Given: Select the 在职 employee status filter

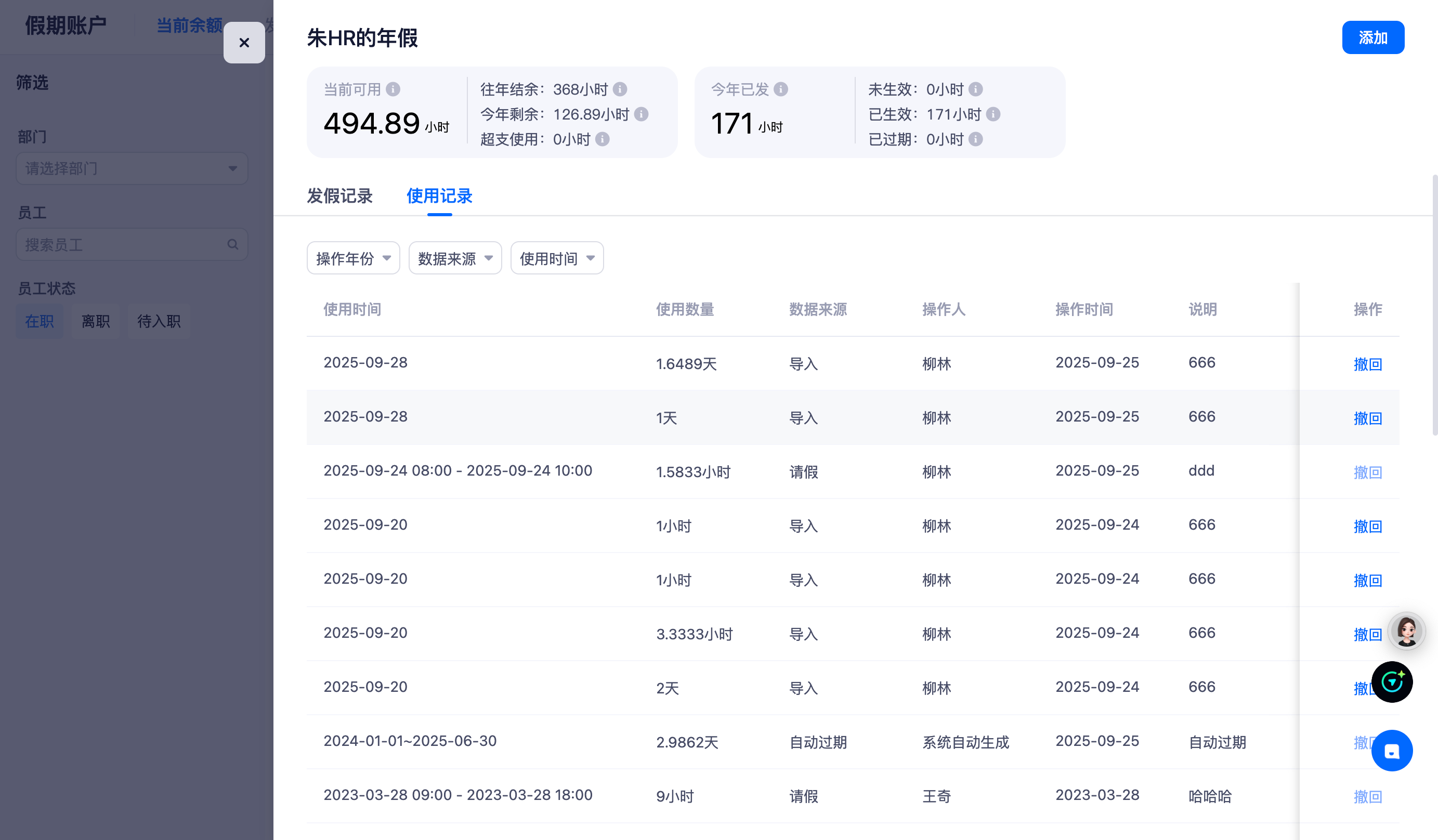Looking at the screenshot, I should point(40,321).
